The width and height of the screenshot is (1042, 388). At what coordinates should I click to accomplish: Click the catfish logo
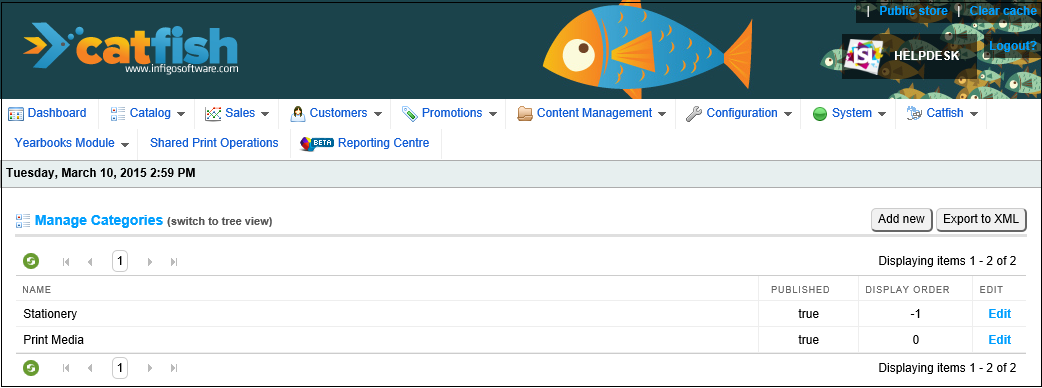[x=130, y=48]
